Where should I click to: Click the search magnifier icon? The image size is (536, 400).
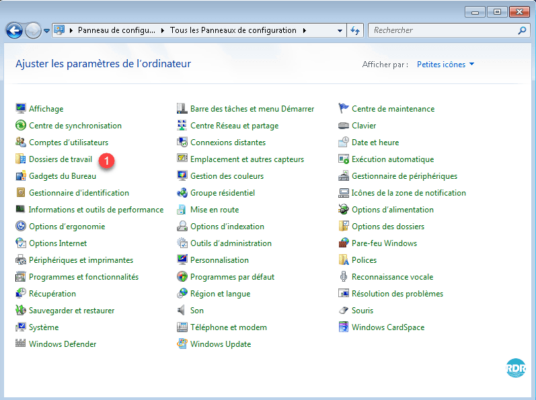coord(522,30)
